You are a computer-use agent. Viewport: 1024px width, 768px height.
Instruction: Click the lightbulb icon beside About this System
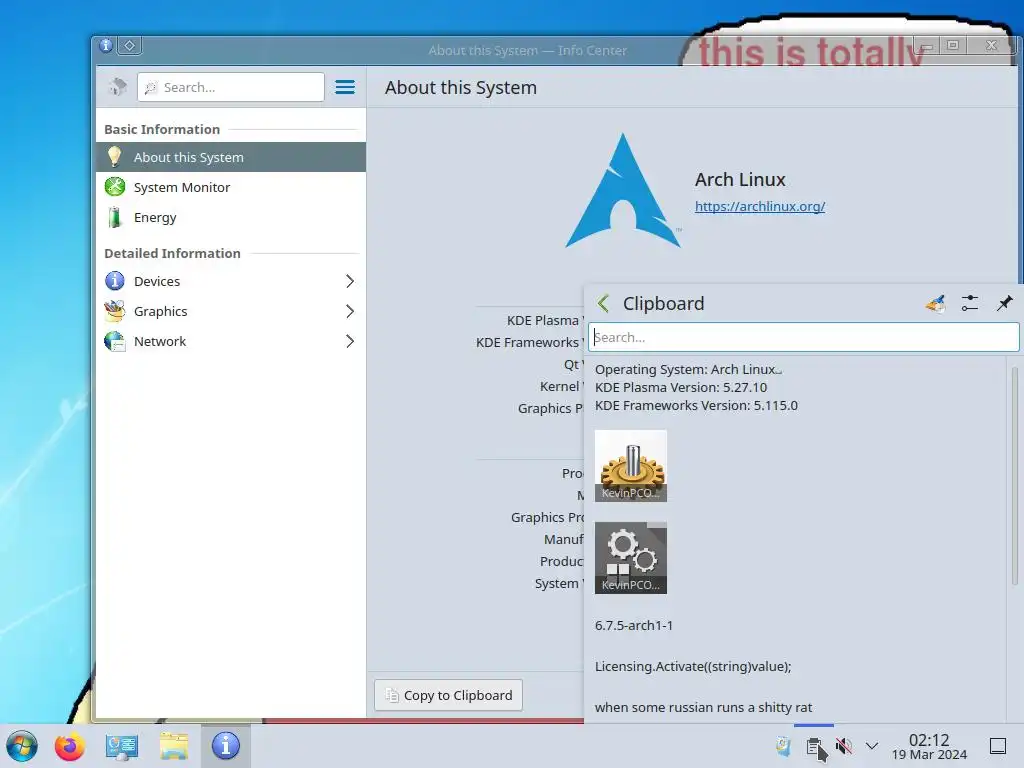pos(114,157)
